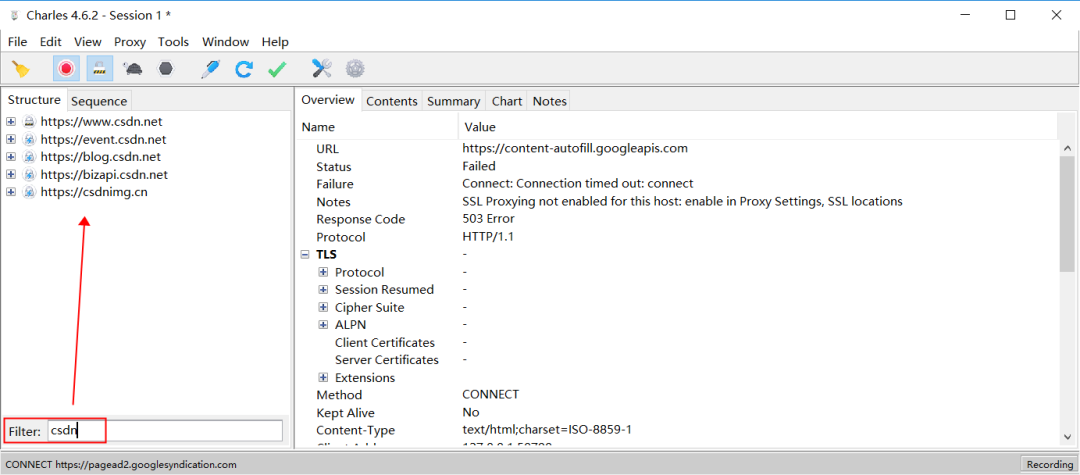
Task: Expand the TLS Cipher Suite row
Action: (x=323, y=308)
